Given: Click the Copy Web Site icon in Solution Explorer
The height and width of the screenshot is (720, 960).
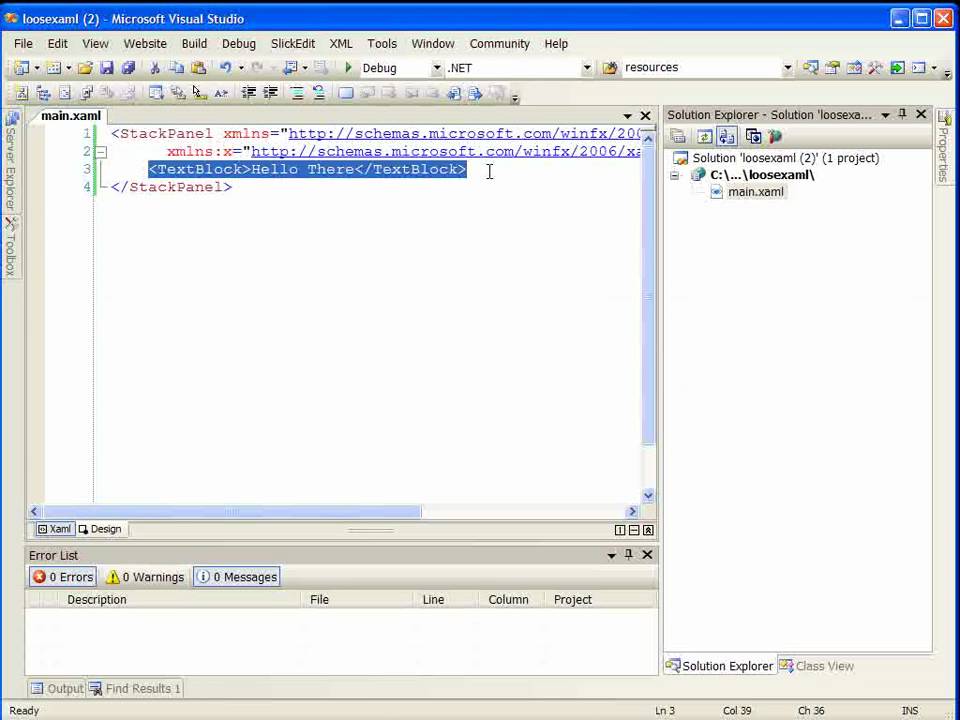Looking at the screenshot, I should [753, 137].
